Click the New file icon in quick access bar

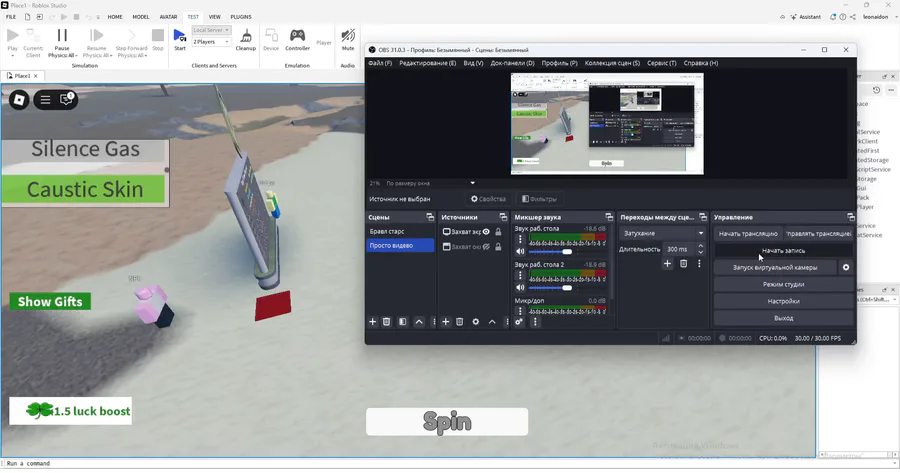click(x=27, y=17)
